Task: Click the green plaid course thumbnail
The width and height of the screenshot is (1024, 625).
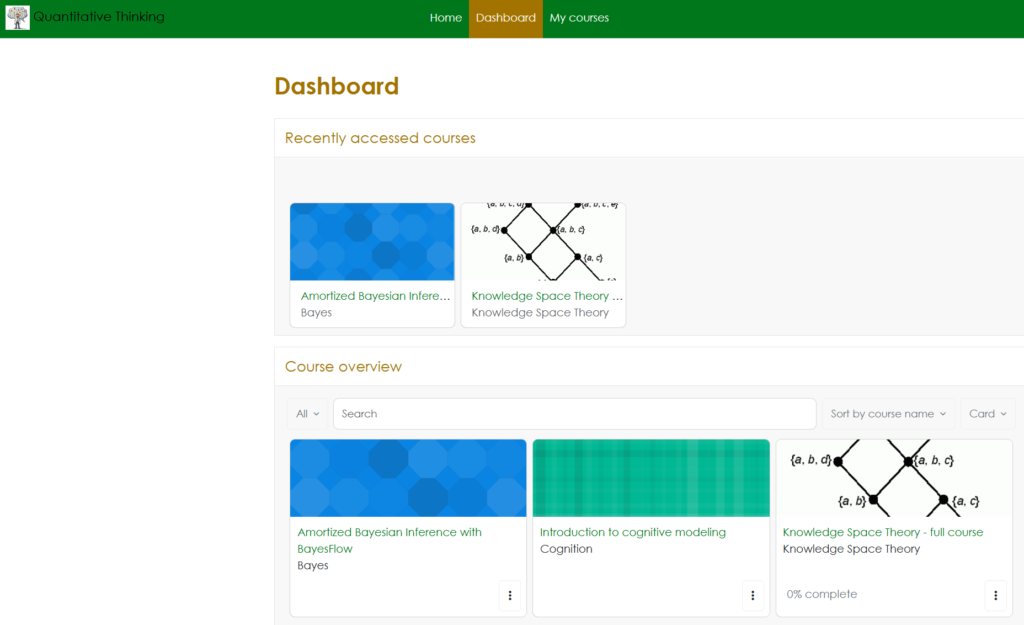Action: coord(651,478)
